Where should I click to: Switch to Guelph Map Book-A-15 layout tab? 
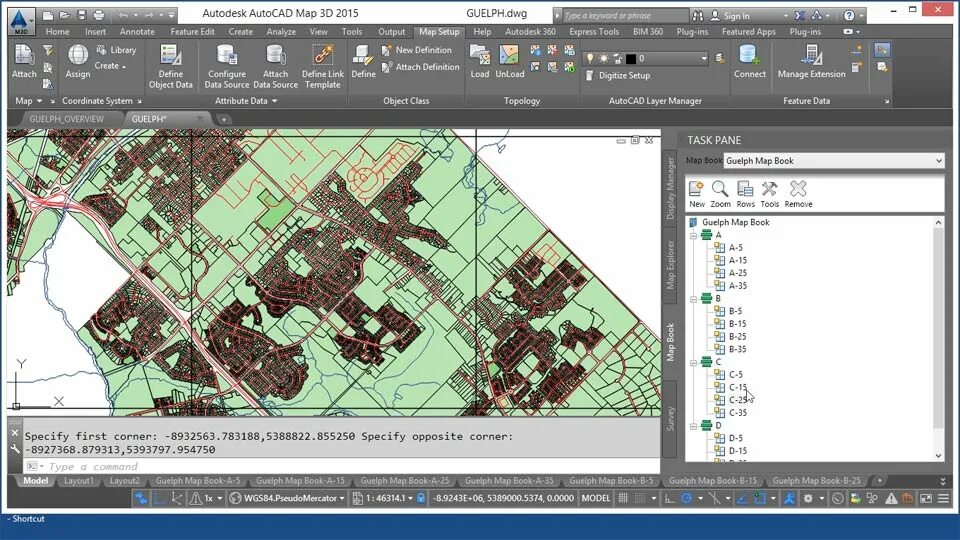tap(299, 481)
